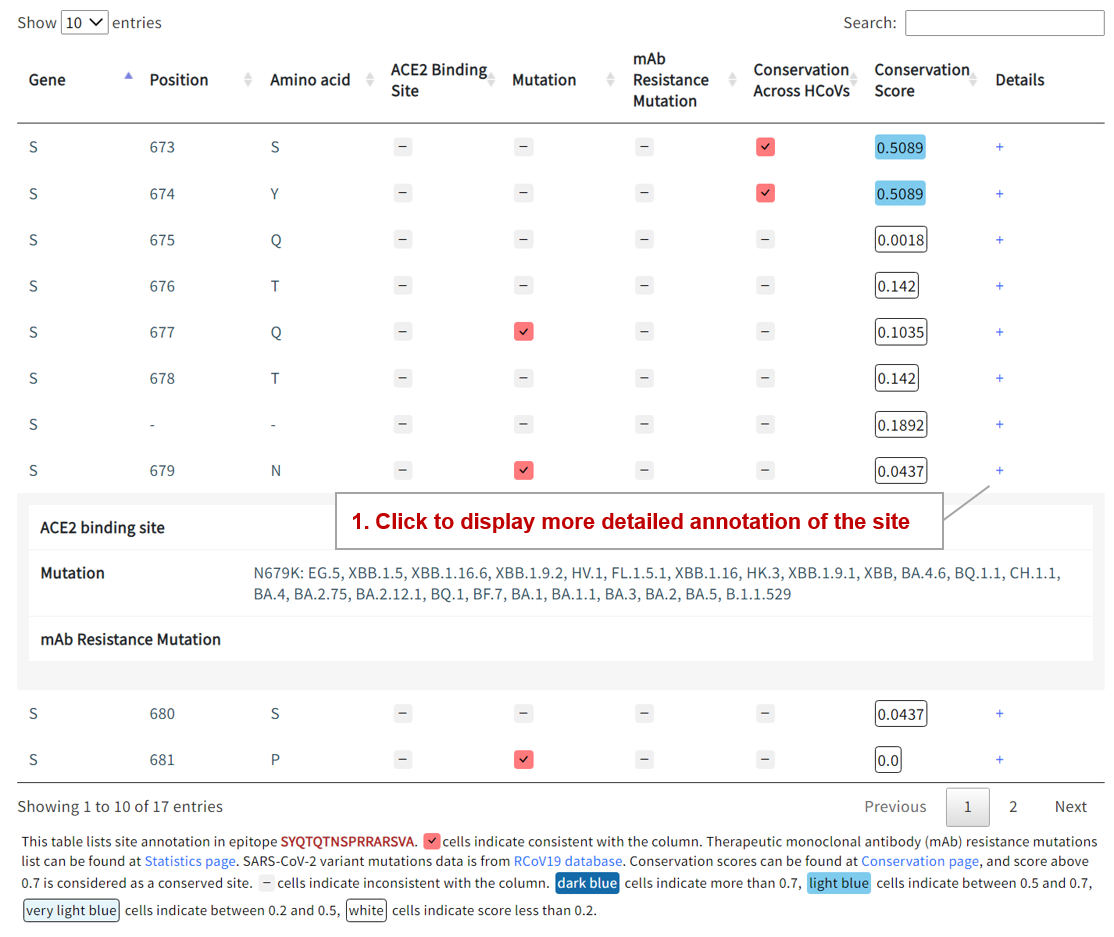Sort by ACE2 Binding Site header
This screenshot has width=1114, height=937.
click(438, 80)
